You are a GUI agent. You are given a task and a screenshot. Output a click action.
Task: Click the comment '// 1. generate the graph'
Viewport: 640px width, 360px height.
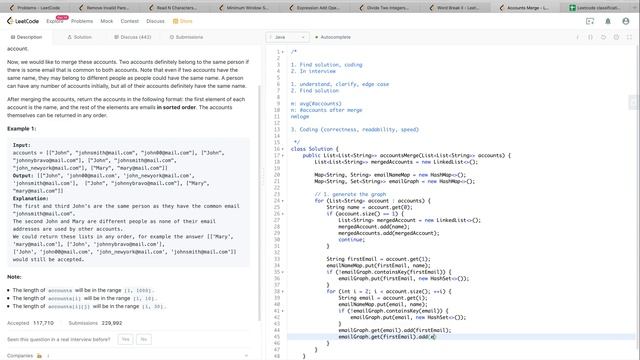point(350,194)
